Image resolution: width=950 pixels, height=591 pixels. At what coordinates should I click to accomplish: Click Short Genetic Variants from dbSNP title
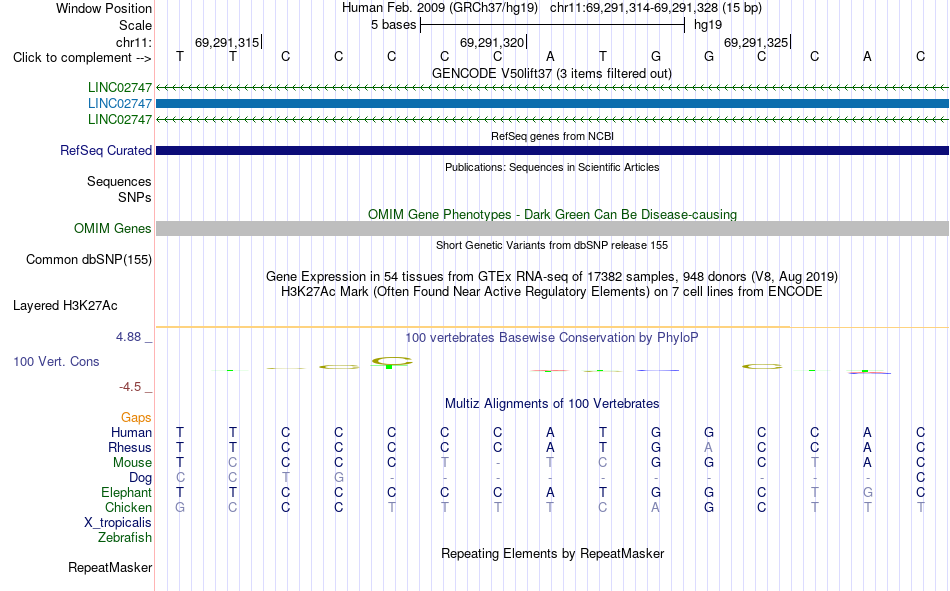click(552, 245)
